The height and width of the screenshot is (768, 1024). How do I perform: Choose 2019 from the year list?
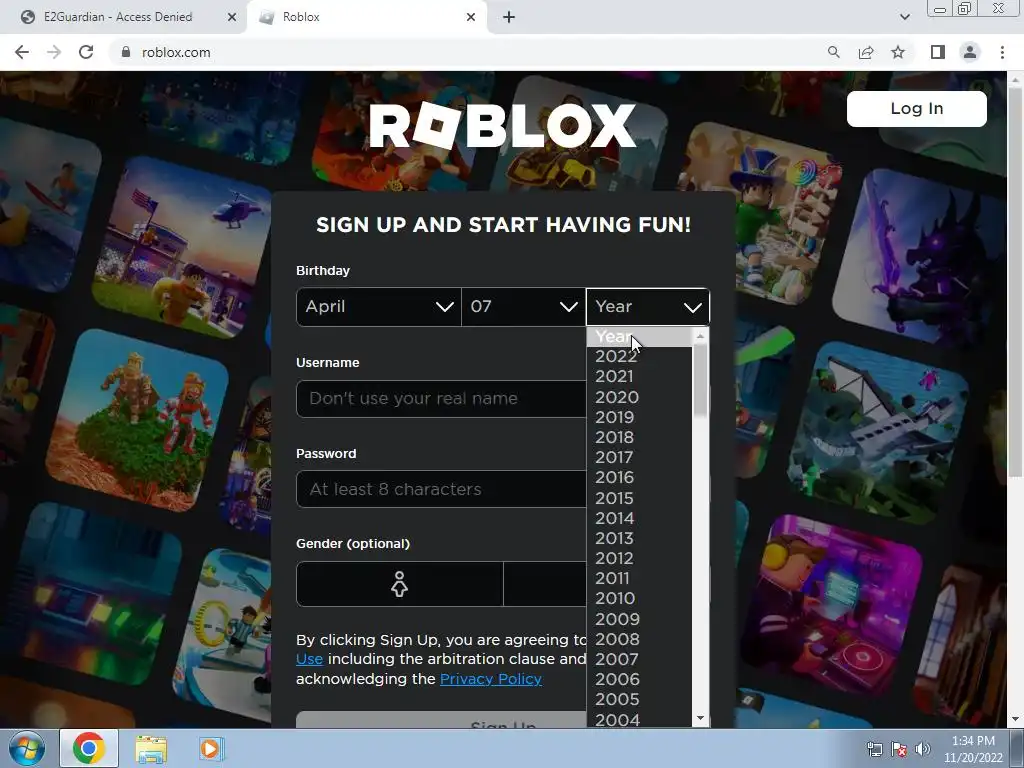(x=639, y=417)
